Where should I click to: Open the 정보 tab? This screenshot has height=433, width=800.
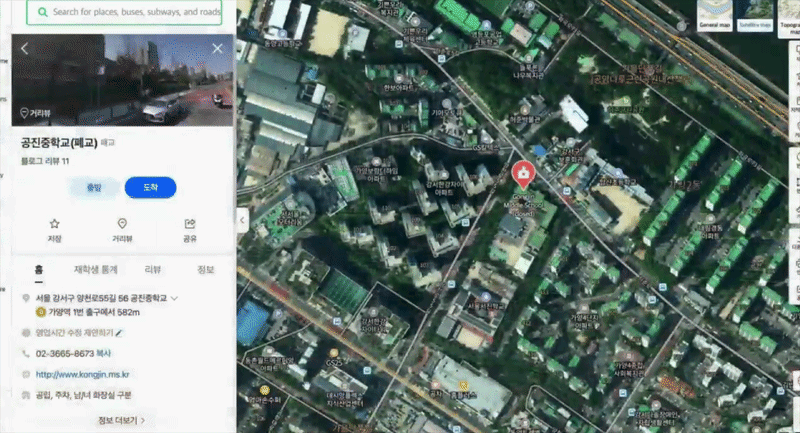206,270
